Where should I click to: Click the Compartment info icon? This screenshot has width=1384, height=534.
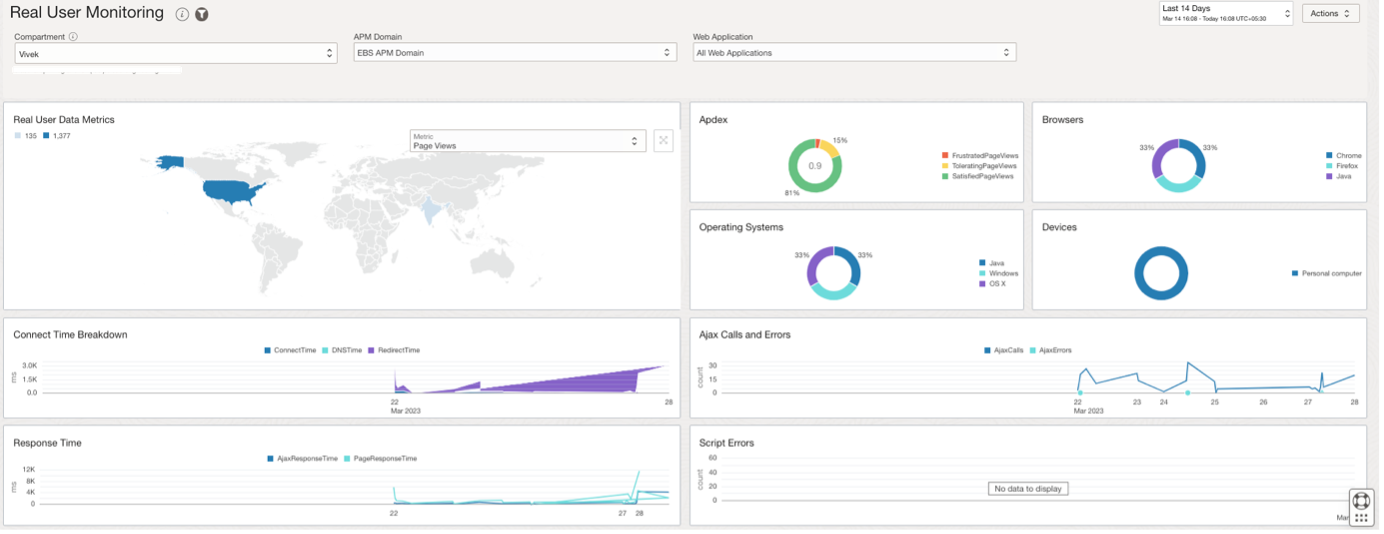coord(73,37)
